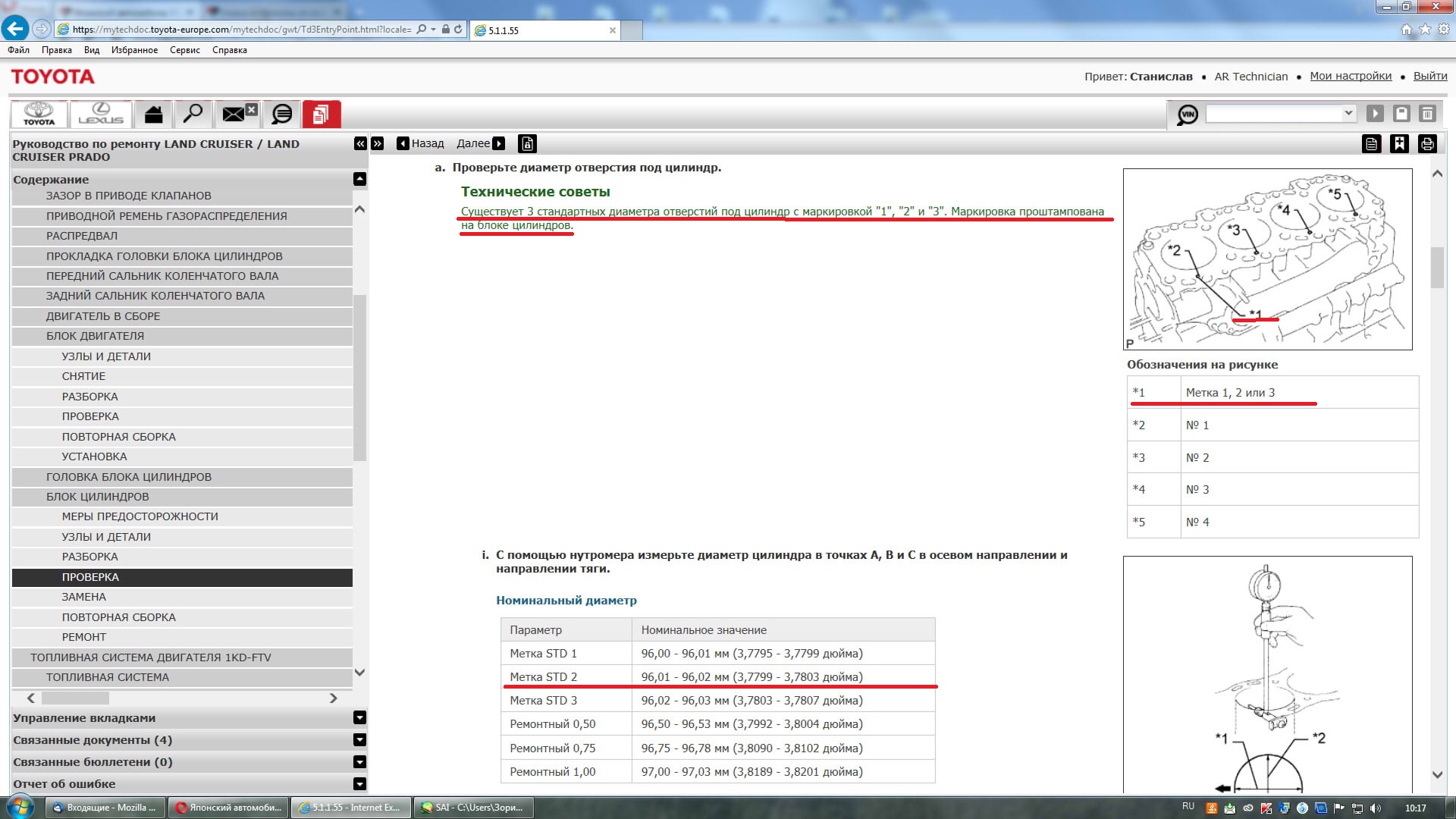Click the sidebar vertical scrollbar down arrow
This screenshot has width=1456, height=819.
pos(360,673)
